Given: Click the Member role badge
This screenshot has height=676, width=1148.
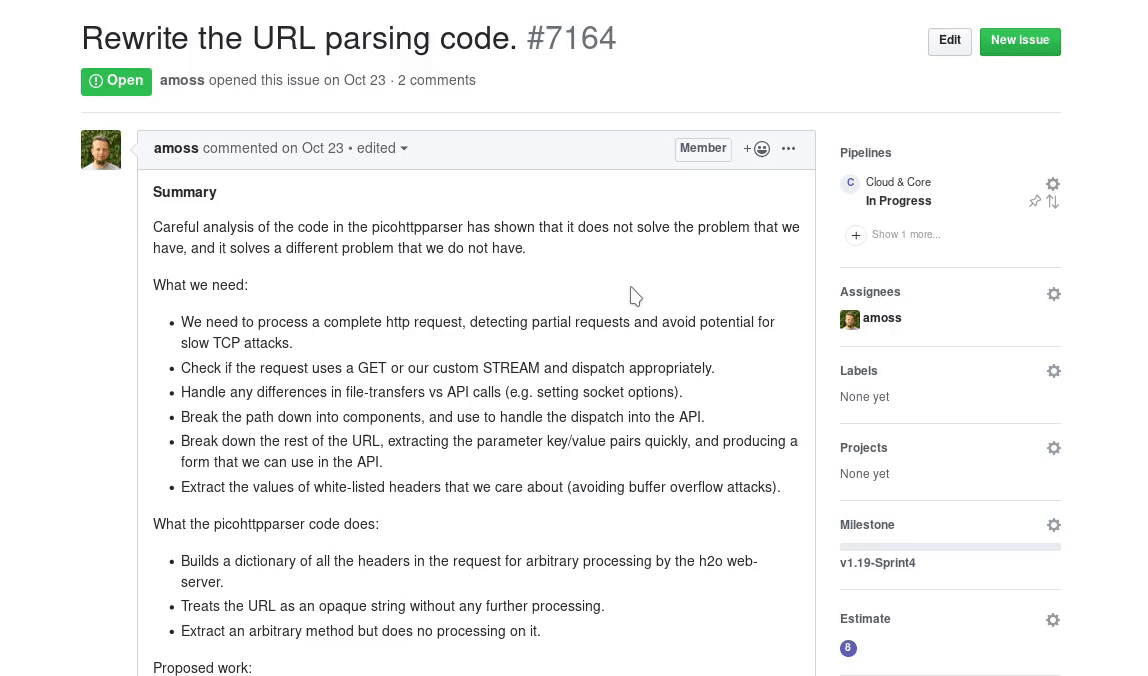Looking at the screenshot, I should 702,148.
